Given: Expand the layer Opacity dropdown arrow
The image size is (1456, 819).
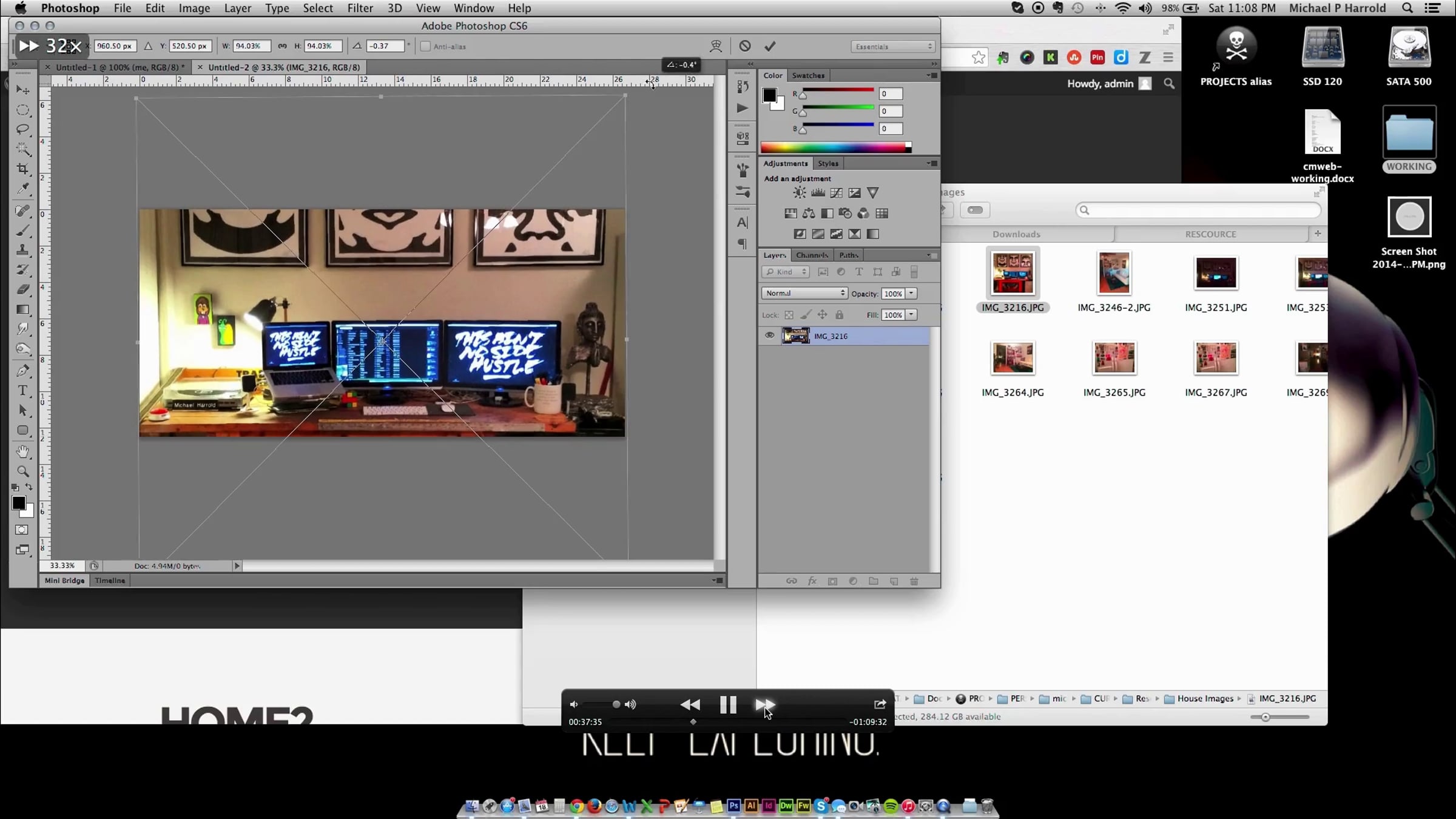Looking at the screenshot, I should point(911,293).
